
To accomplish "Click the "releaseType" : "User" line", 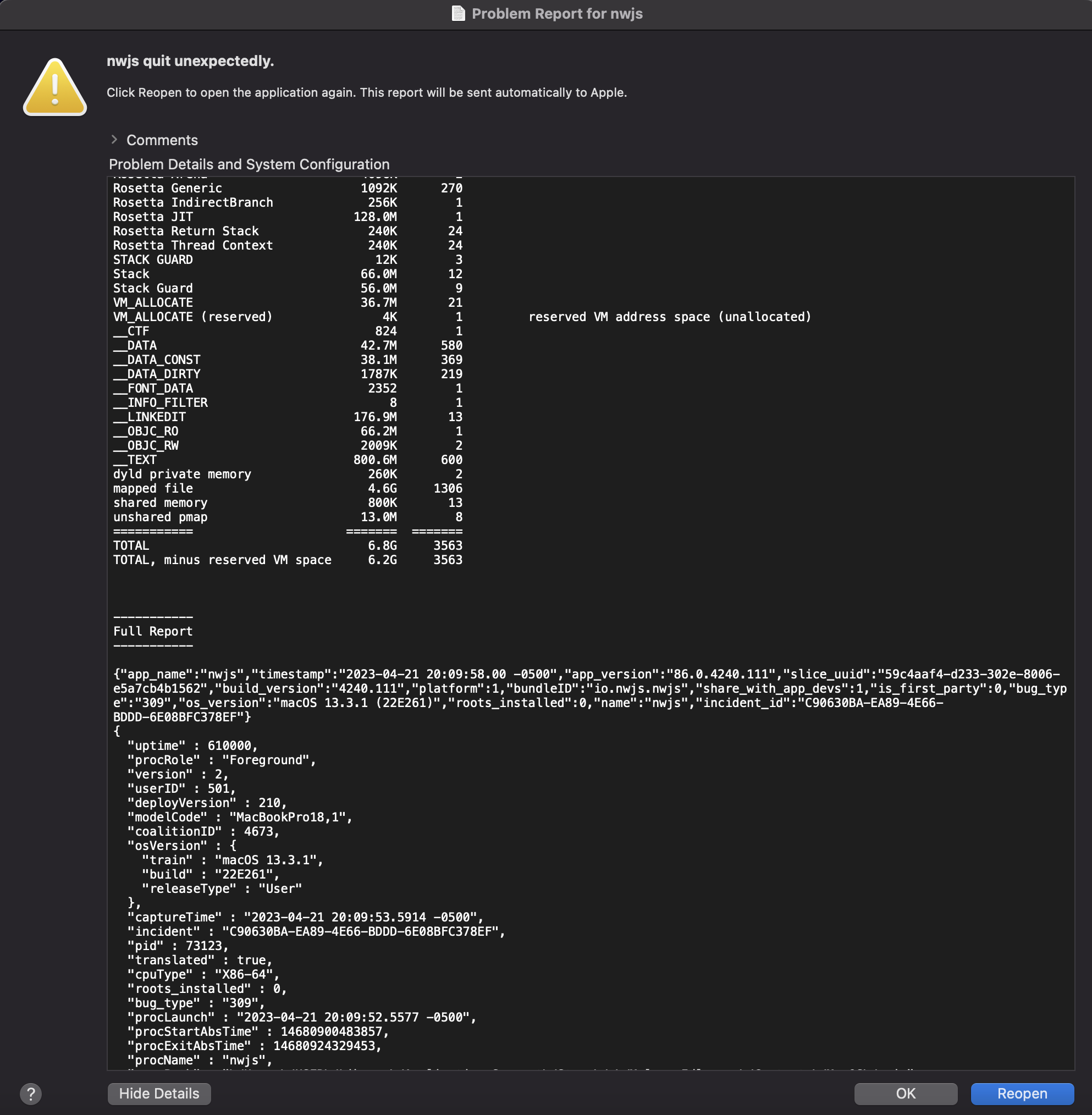I will pos(222,888).
